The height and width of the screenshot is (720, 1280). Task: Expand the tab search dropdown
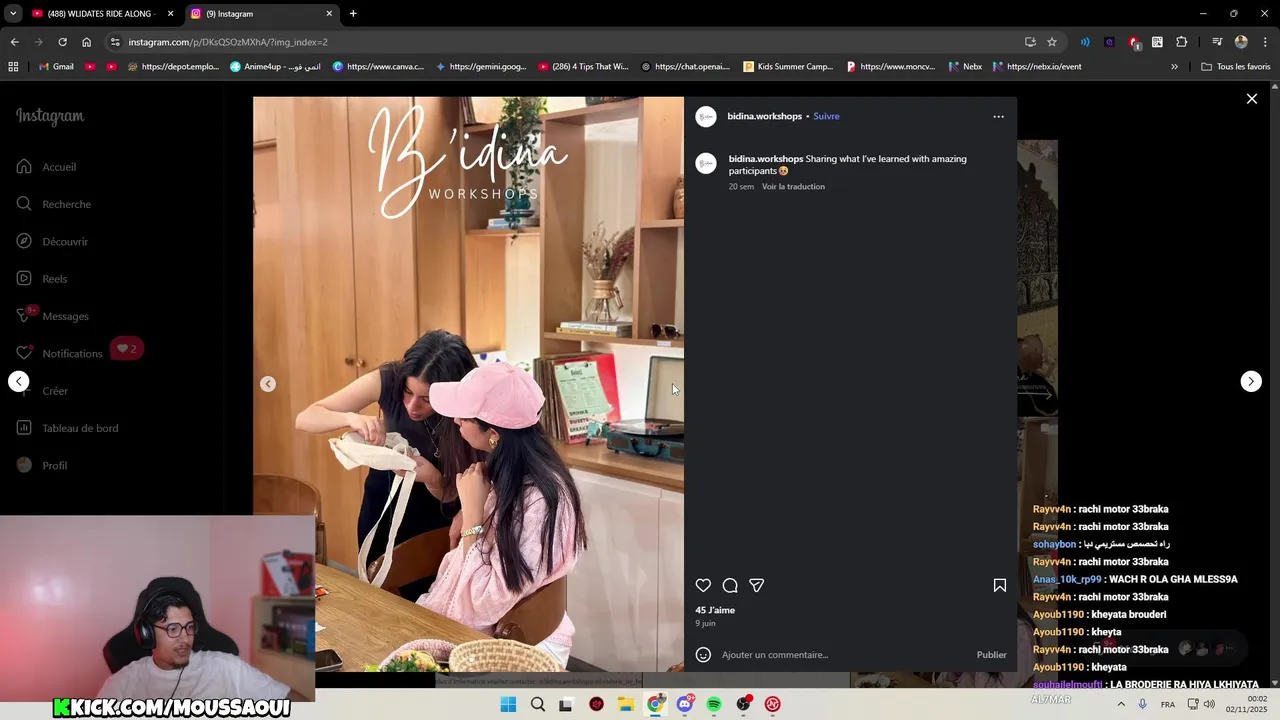click(x=12, y=14)
